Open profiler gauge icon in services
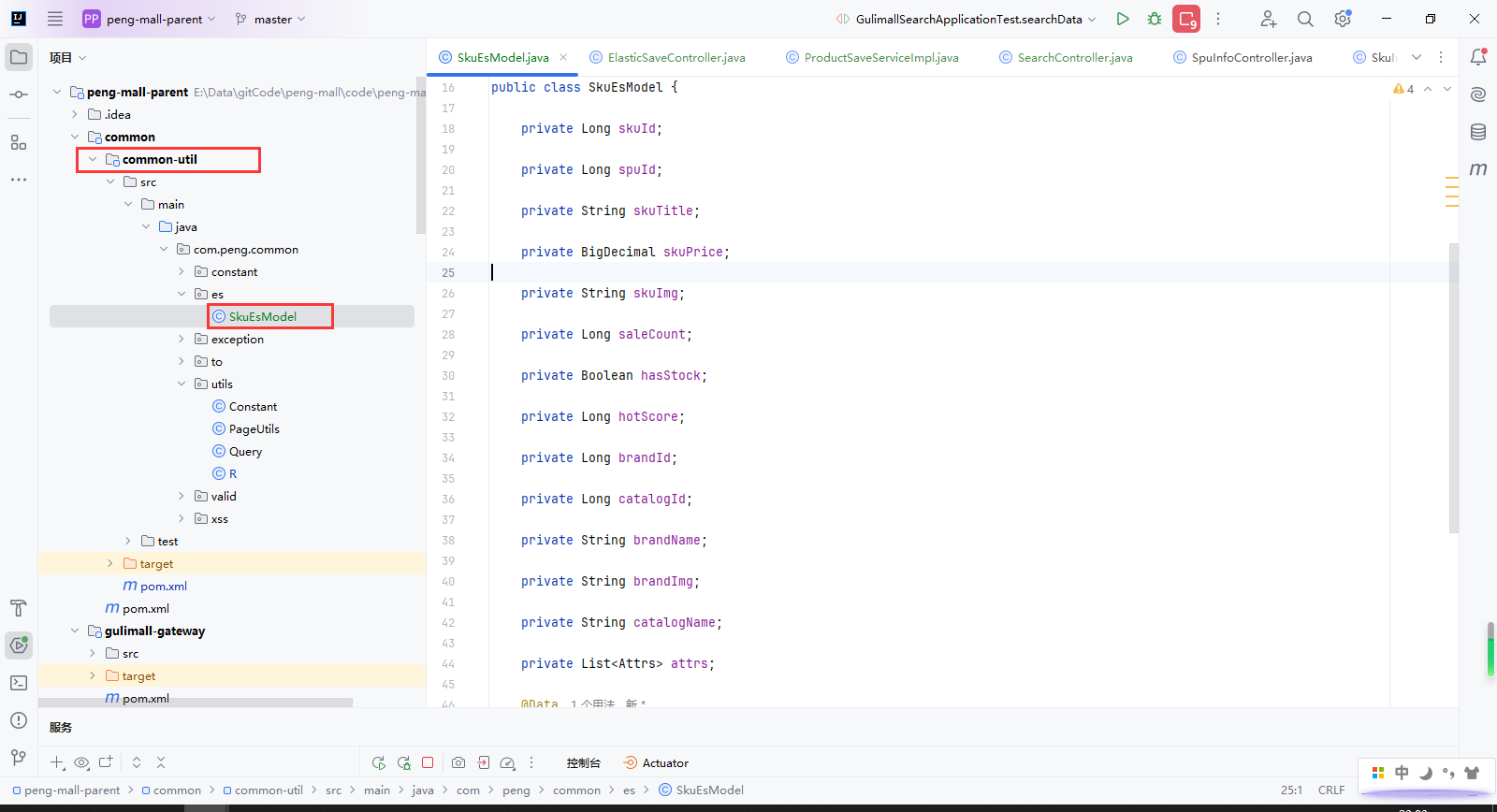The width and height of the screenshot is (1497, 812). 507,762
